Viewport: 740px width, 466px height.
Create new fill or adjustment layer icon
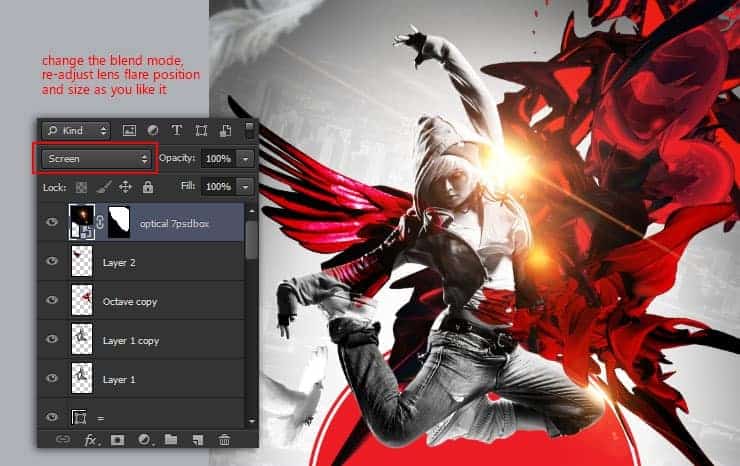click(144, 440)
